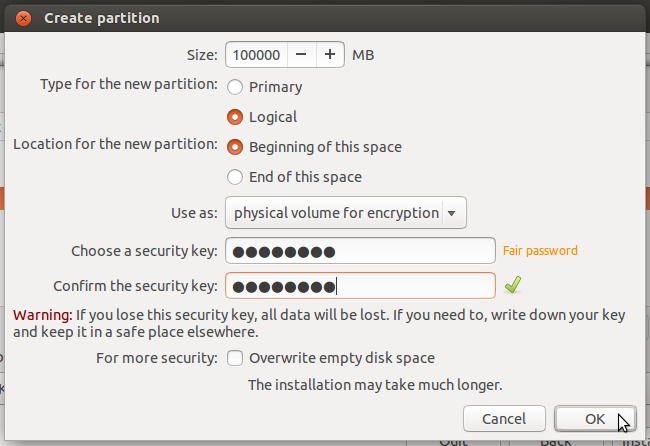650x446 pixels.
Task: Focus the Choose a security key field
Action: (360, 251)
